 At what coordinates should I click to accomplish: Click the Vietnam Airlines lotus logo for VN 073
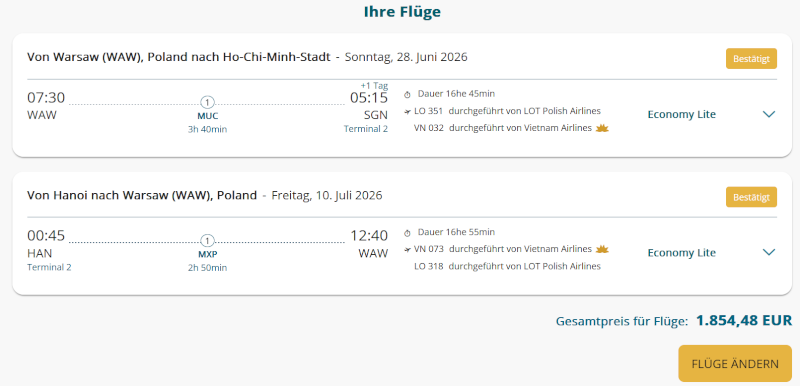(602, 249)
